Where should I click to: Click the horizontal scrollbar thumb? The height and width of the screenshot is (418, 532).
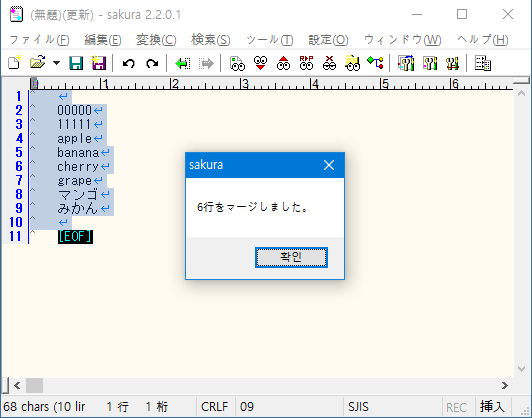coord(35,385)
